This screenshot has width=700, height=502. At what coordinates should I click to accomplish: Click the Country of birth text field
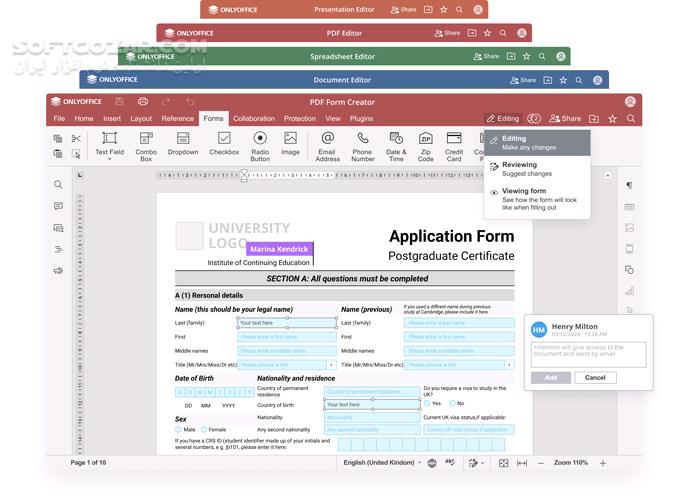372,405
